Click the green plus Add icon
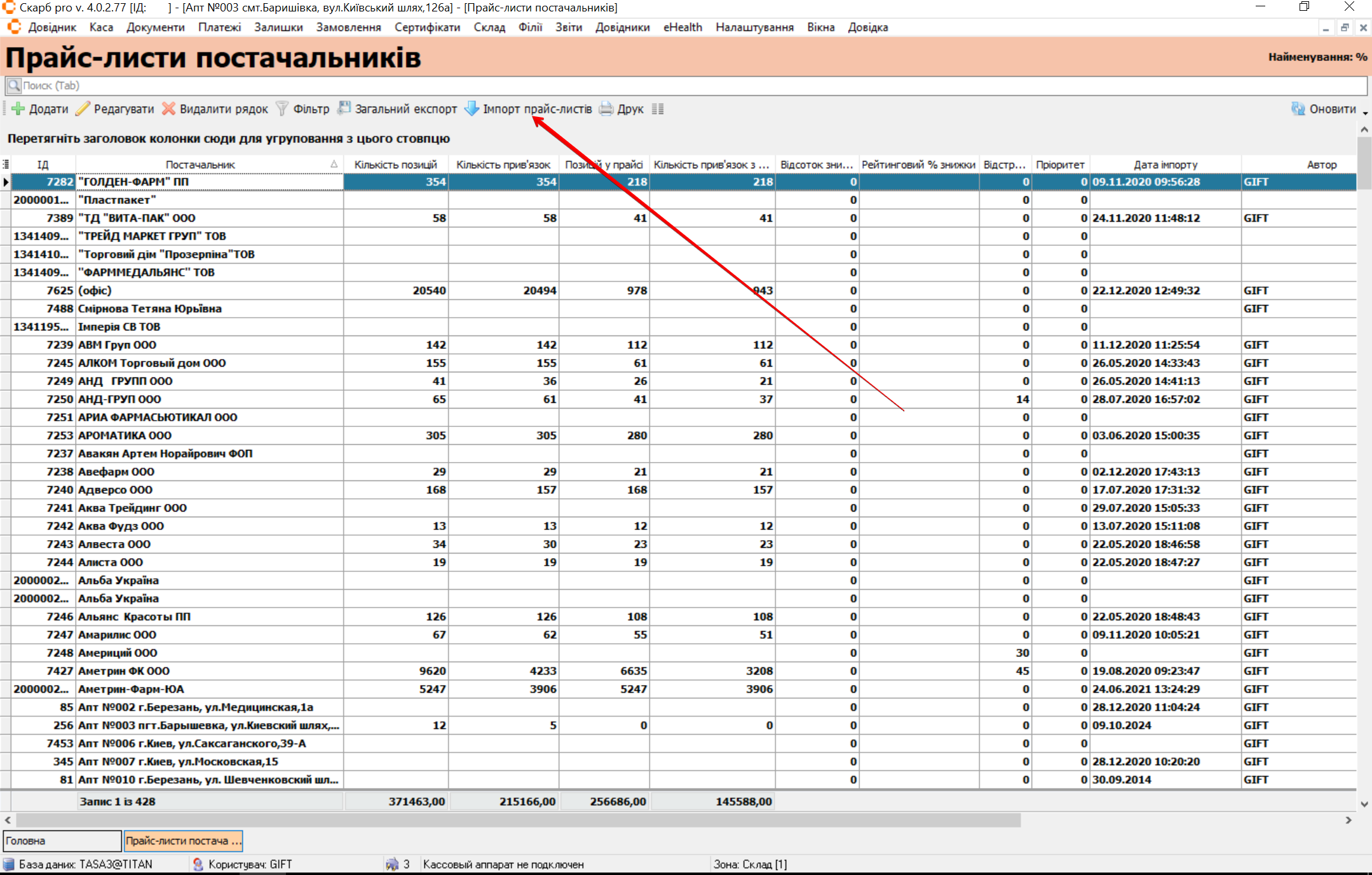 (x=18, y=109)
